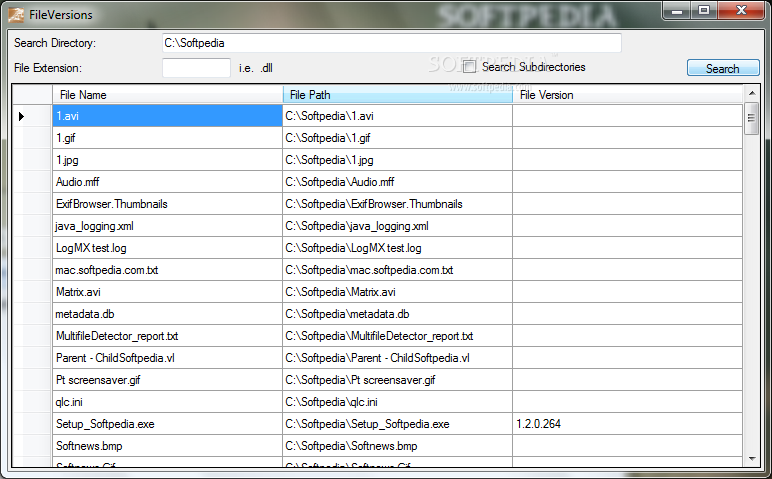772x479 pixels.
Task: Select the row header with the arrow indicator
Action: click(x=32, y=116)
